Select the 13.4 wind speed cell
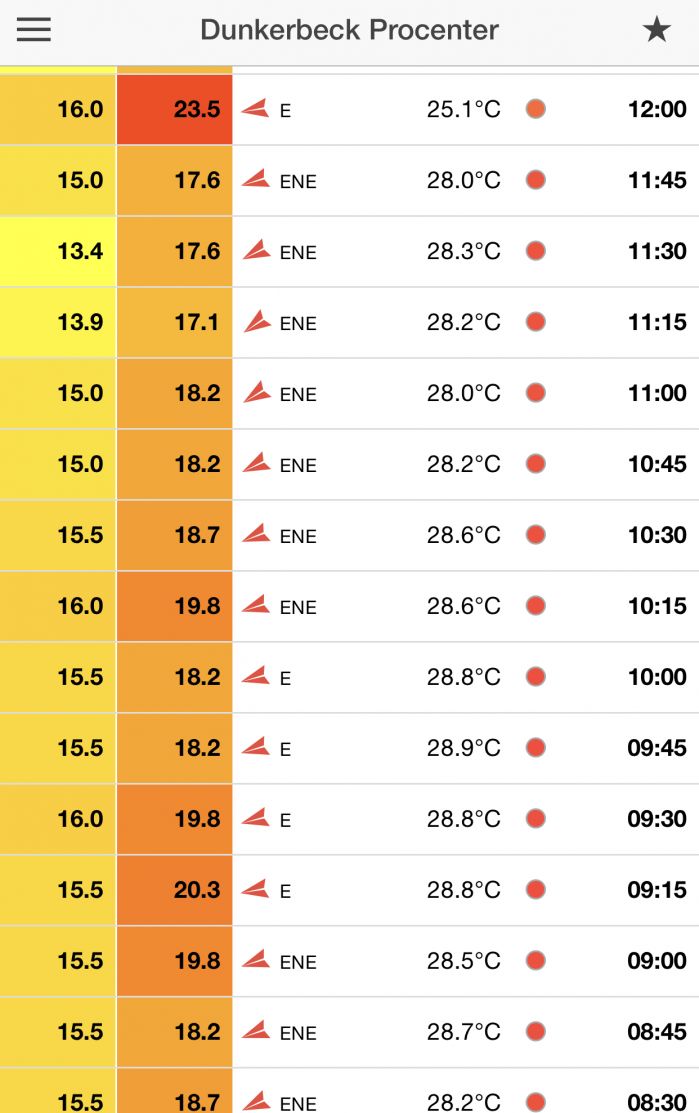Viewport: 699px width, 1113px height. (58, 251)
